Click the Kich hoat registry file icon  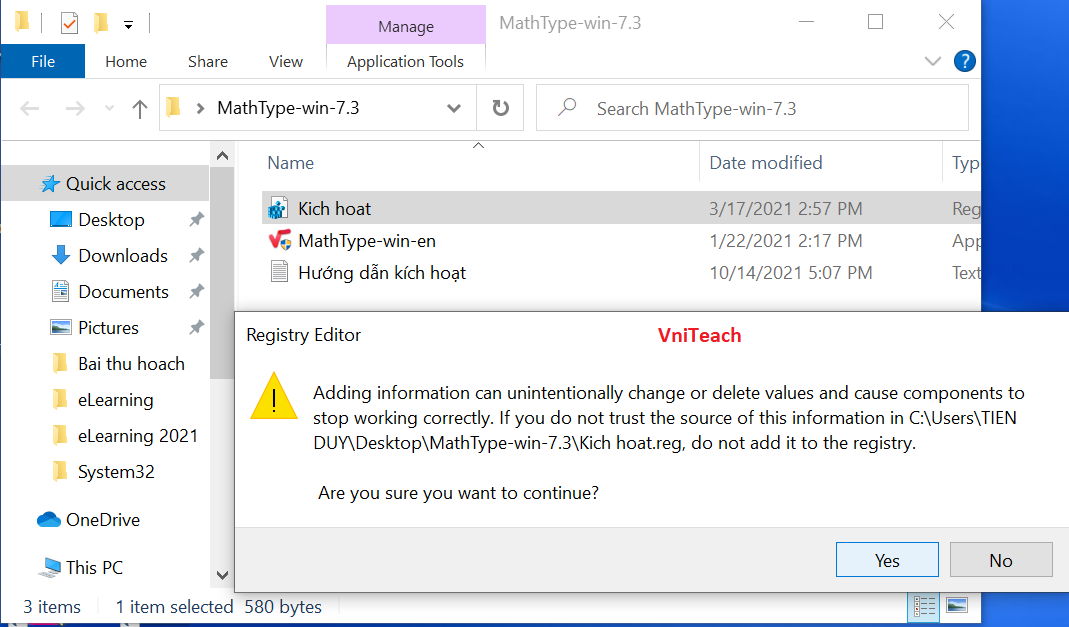click(x=277, y=208)
